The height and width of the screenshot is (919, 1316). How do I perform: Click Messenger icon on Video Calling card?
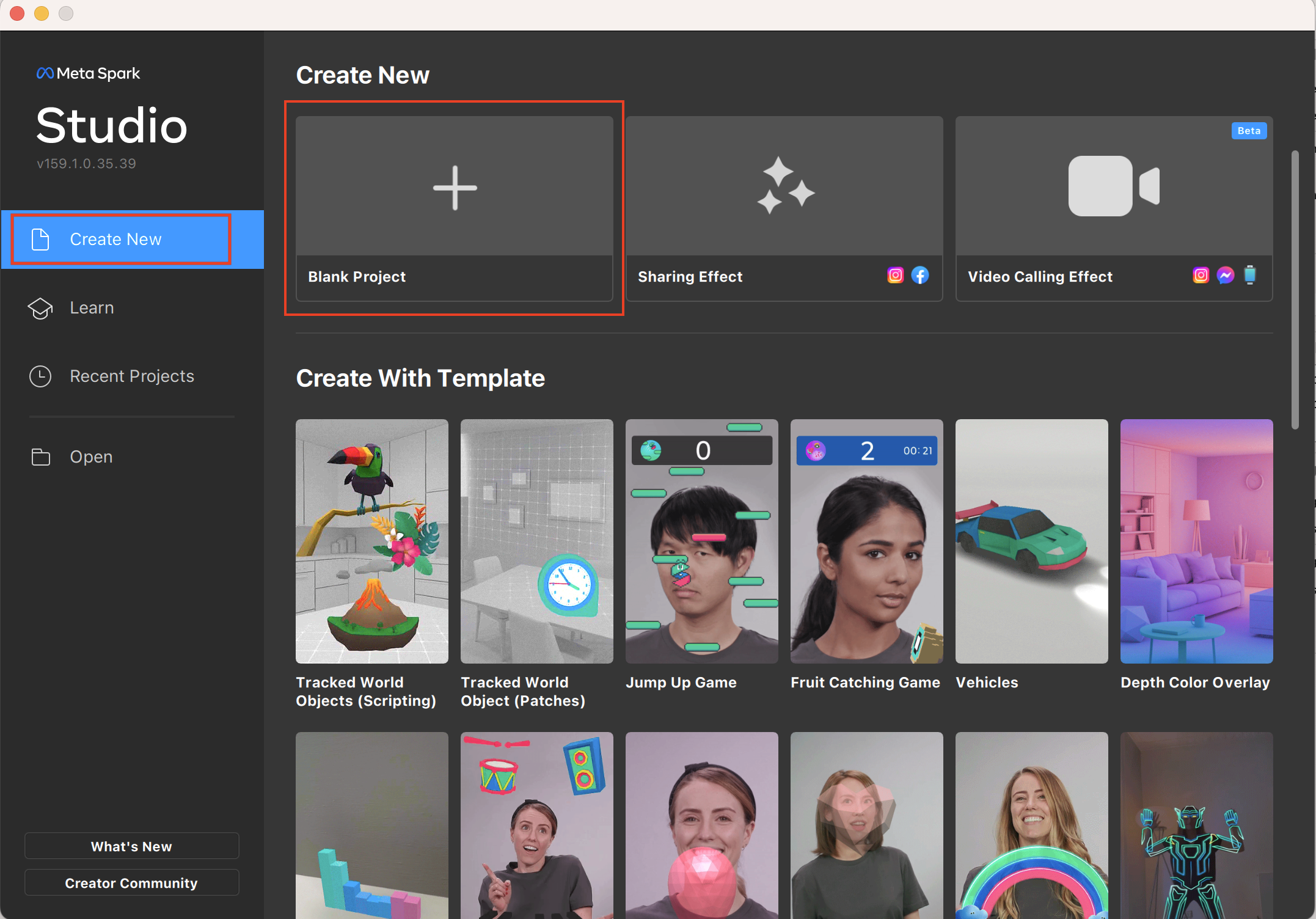[1225, 276]
